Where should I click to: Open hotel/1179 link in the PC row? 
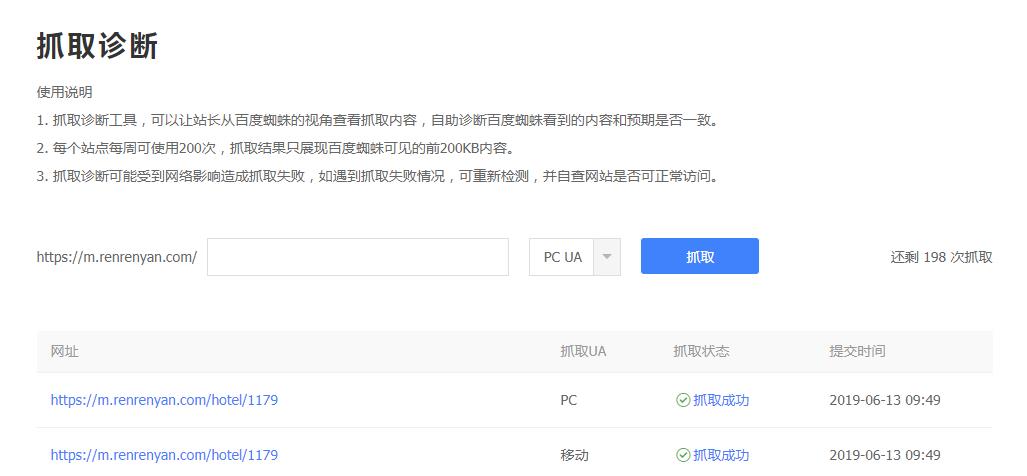click(164, 399)
